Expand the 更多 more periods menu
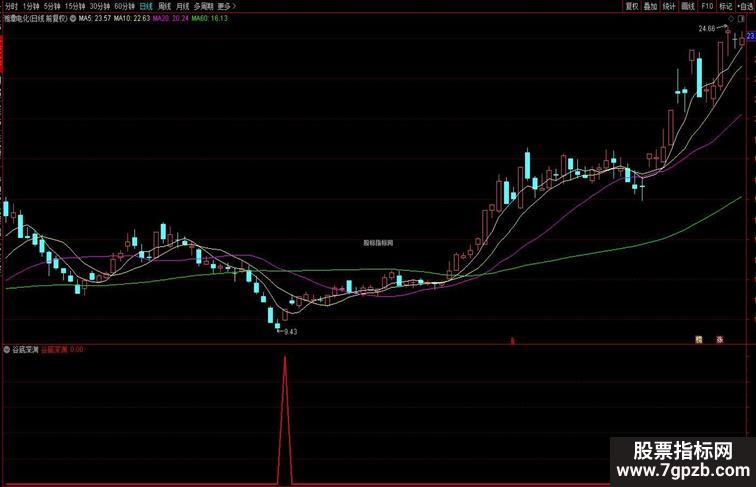Viewport: 756px width, 487px height. [226, 6]
